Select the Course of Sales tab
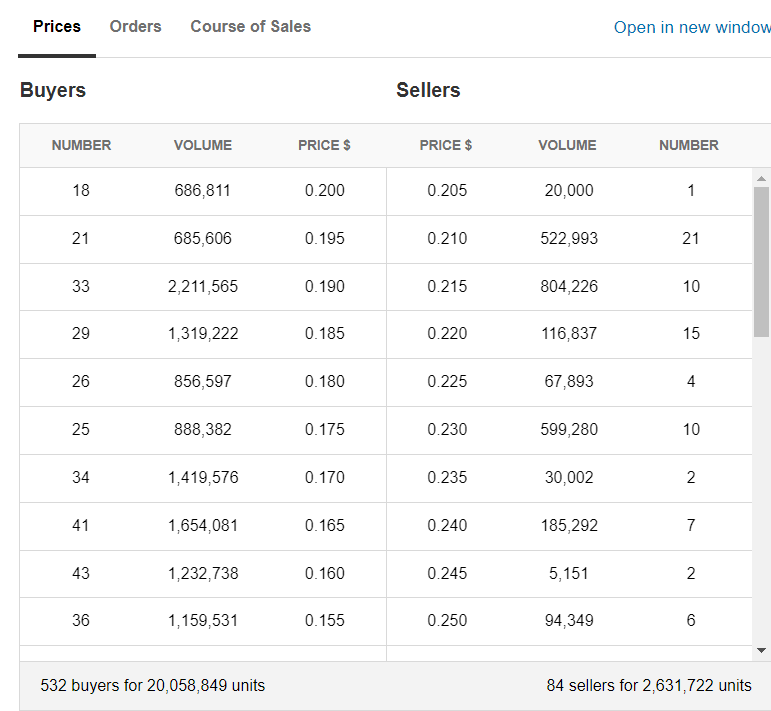 point(250,27)
